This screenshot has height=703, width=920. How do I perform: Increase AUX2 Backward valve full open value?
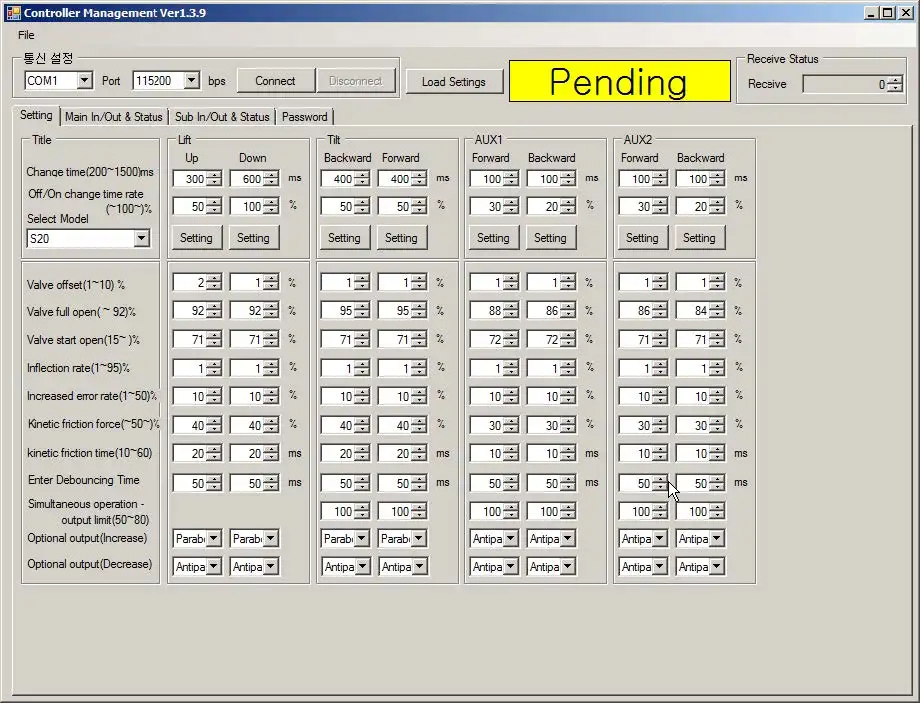[x=716, y=307]
